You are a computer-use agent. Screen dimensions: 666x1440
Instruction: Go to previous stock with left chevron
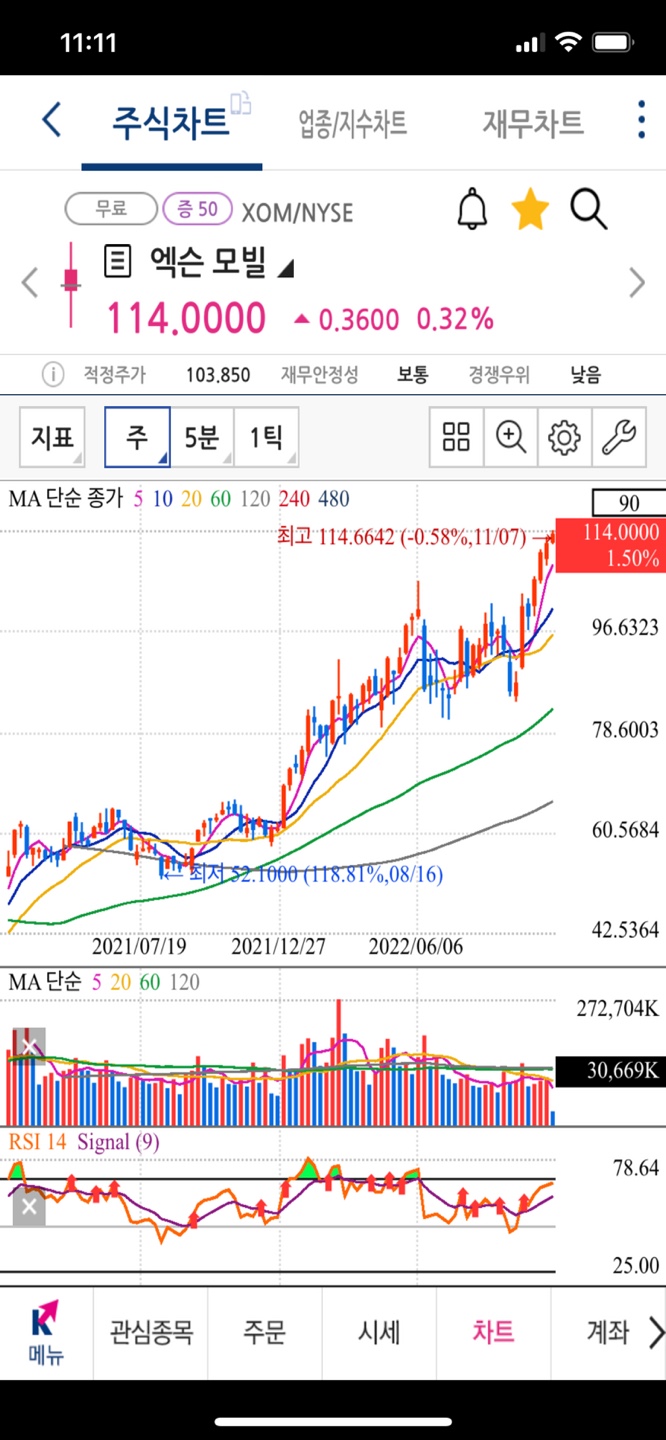30,283
